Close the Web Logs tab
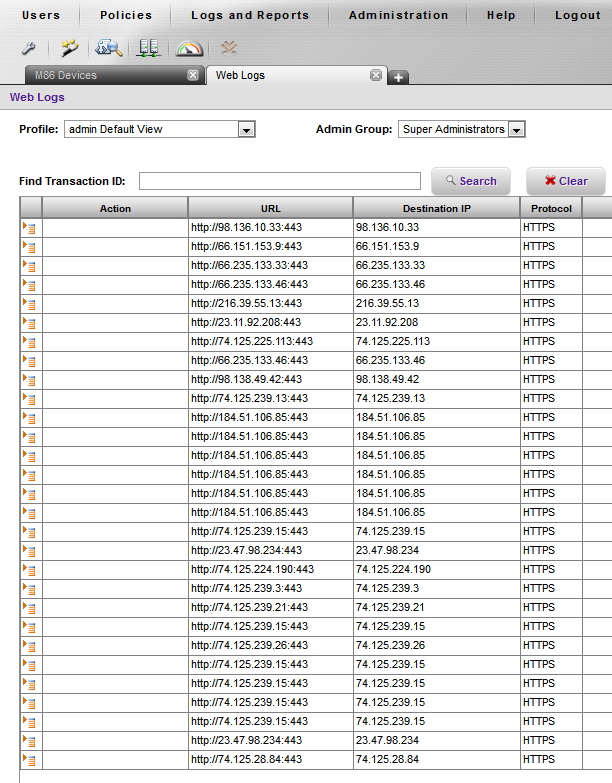The height and width of the screenshot is (783, 612). tap(376, 75)
